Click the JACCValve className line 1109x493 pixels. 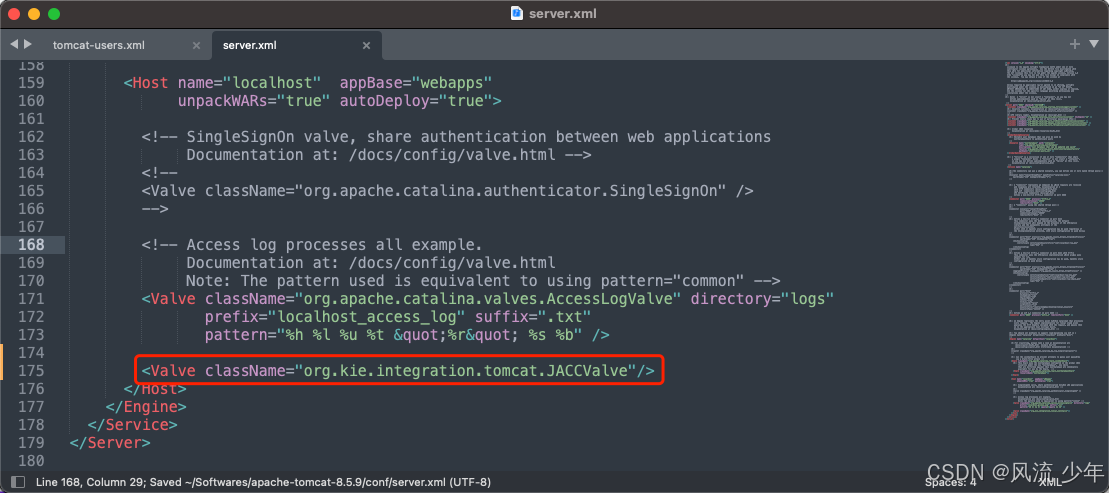397,371
